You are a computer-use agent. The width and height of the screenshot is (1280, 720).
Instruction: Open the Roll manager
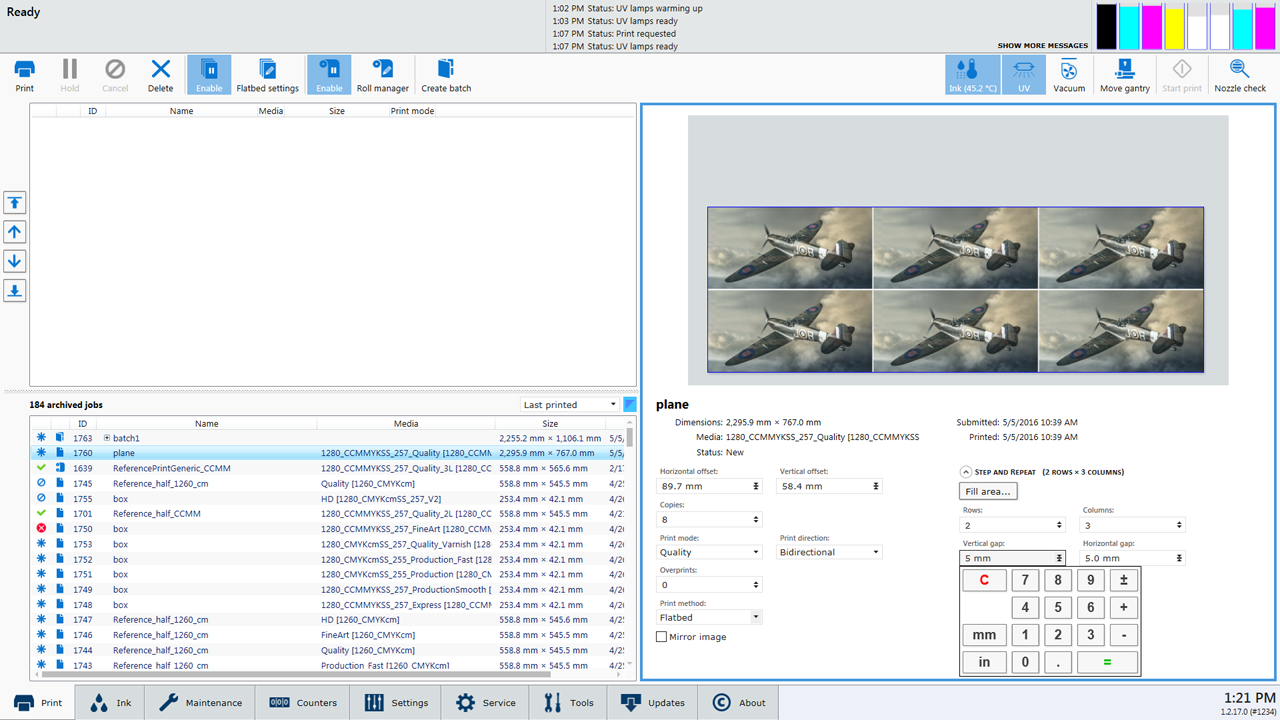click(x=382, y=75)
